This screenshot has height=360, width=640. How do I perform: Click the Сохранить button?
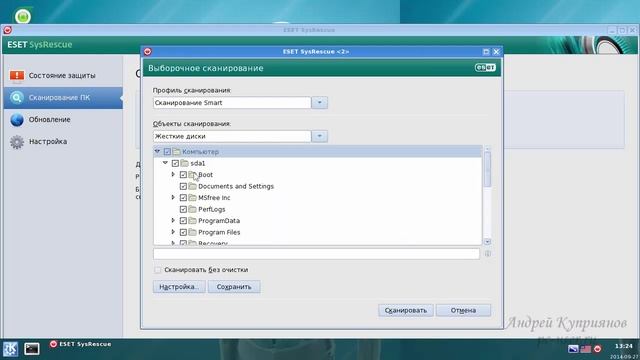(x=234, y=287)
